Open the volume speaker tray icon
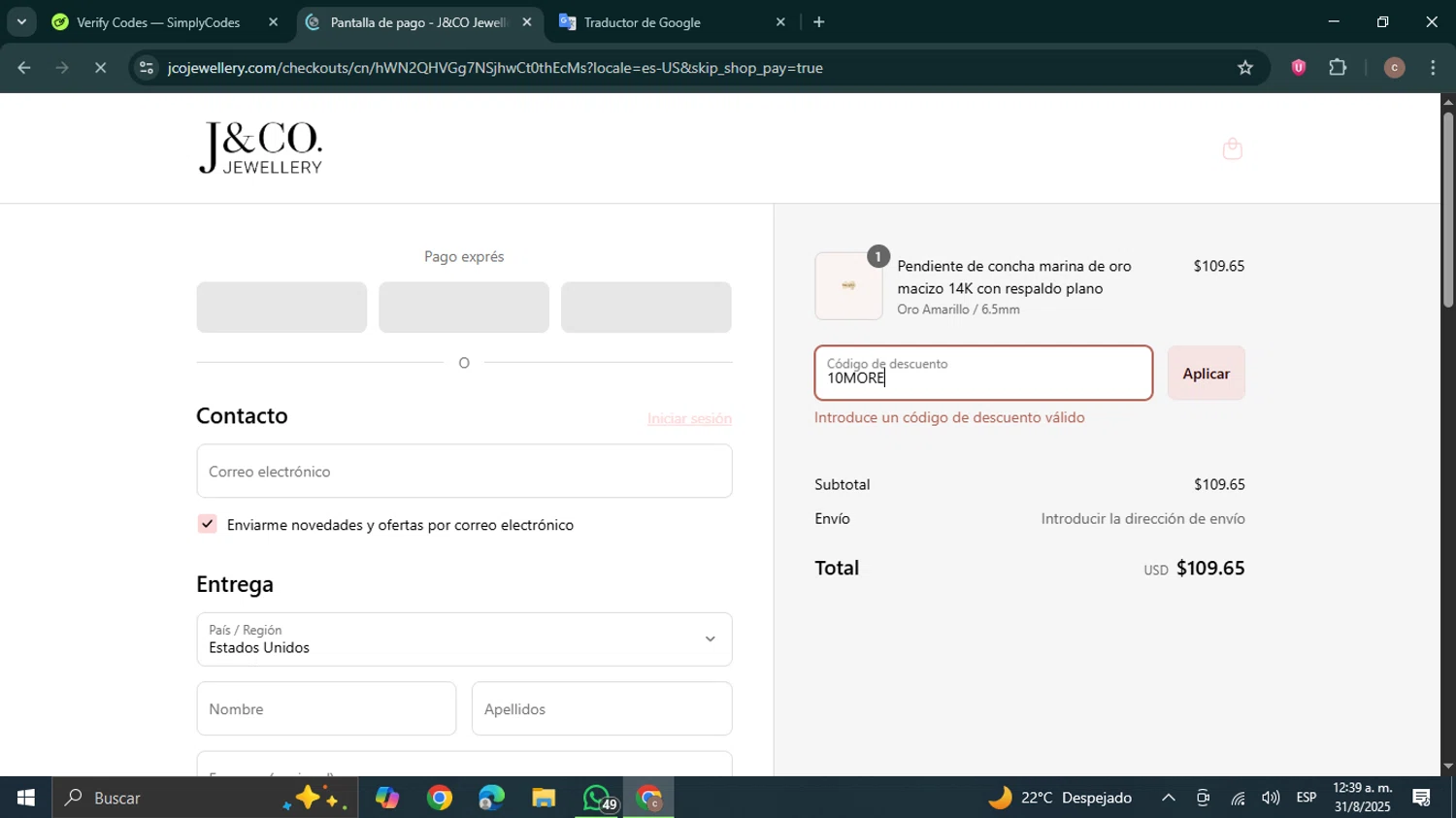 click(1271, 798)
